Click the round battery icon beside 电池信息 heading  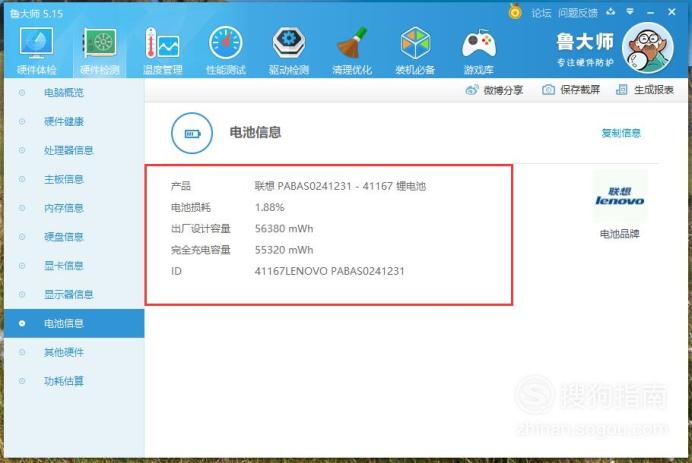pos(192,133)
